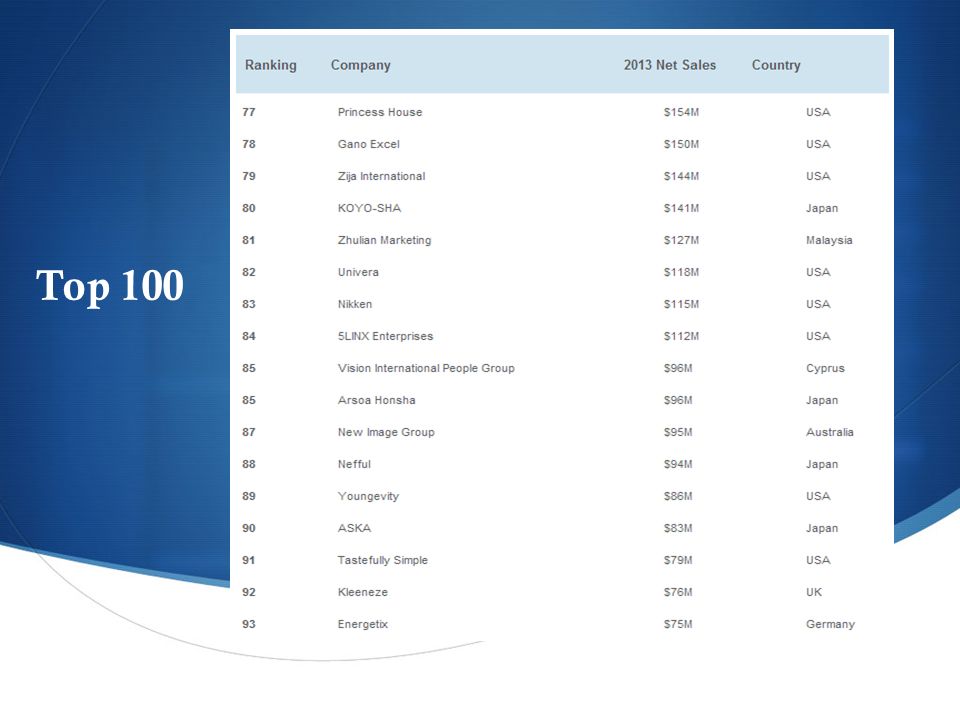This screenshot has width=960, height=720.
Task: Click UK in the Country column
Action: click(814, 592)
